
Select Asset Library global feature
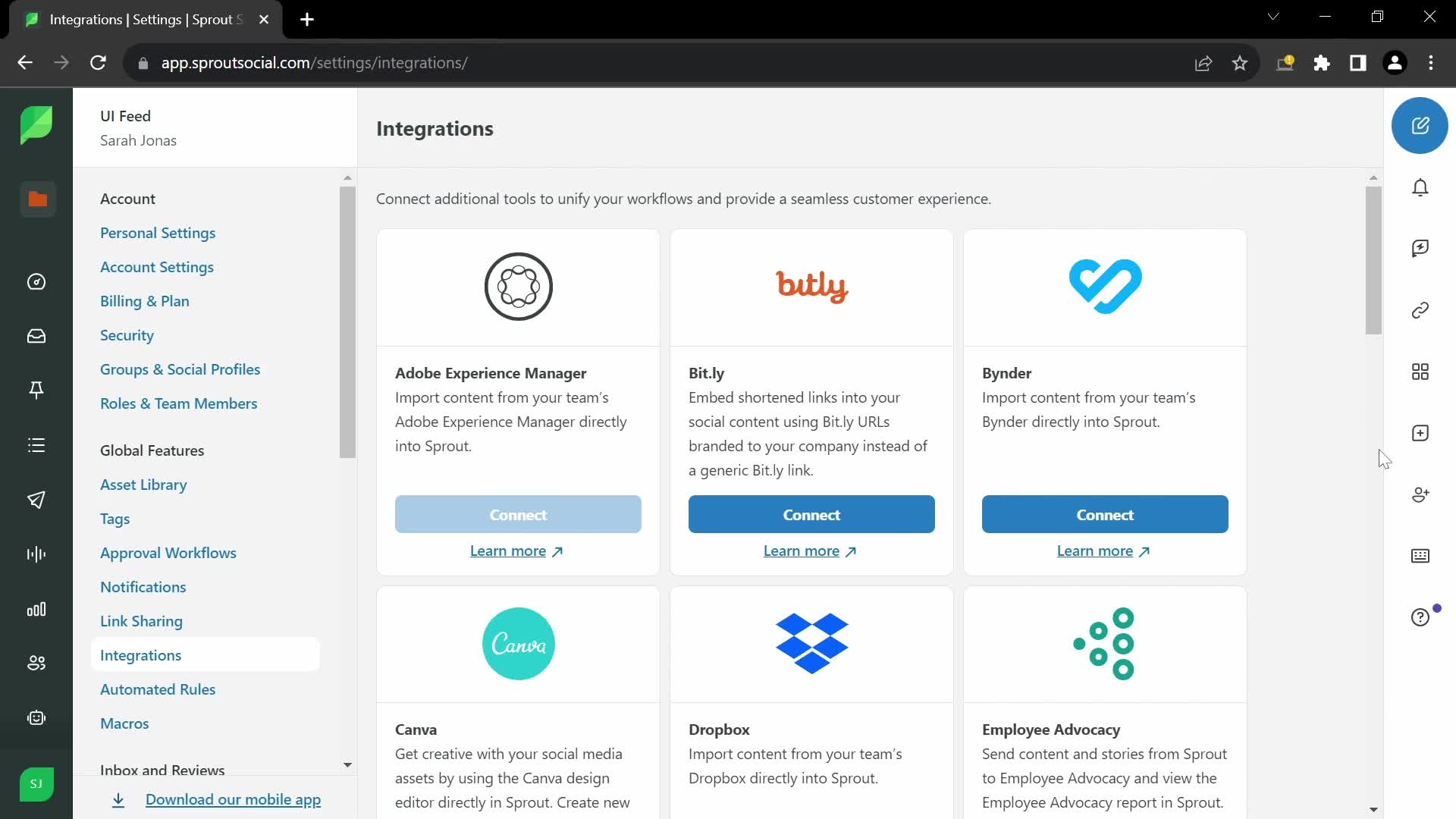[x=143, y=484]
